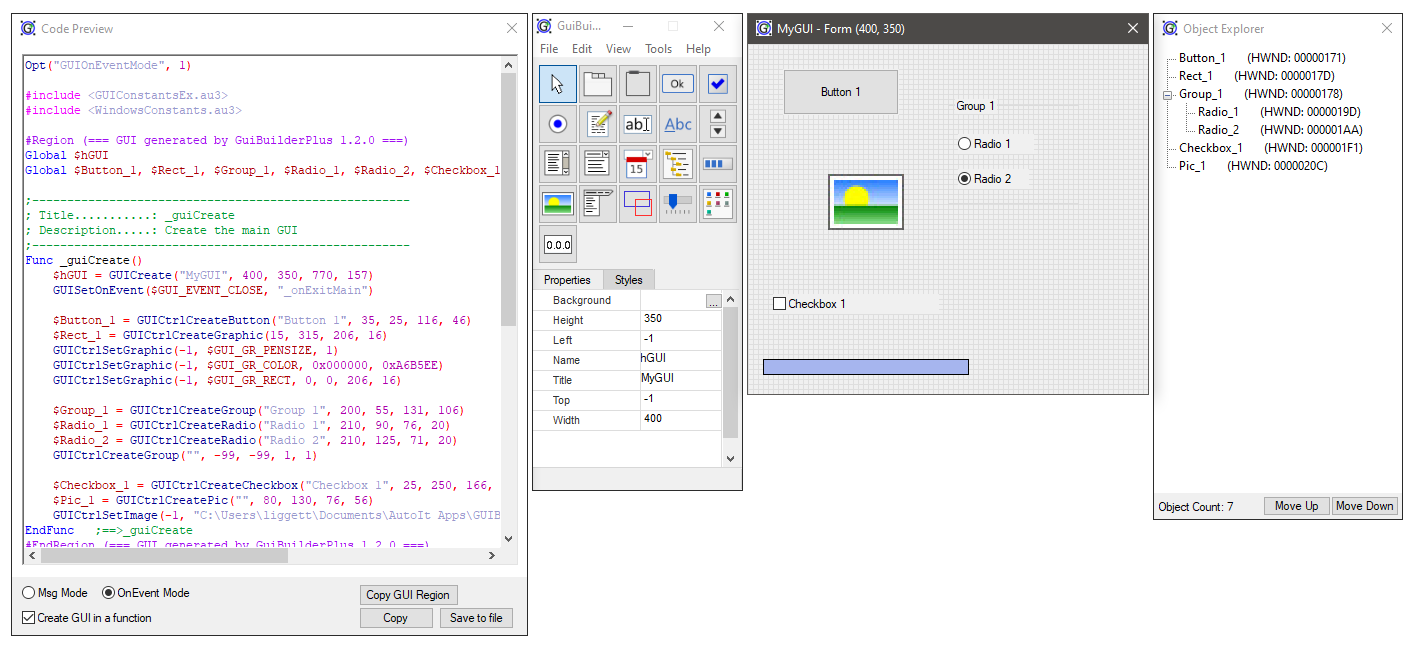1426x657 pixels.
Task: Select the Combo box control tool
Action: tap(598, 164)
